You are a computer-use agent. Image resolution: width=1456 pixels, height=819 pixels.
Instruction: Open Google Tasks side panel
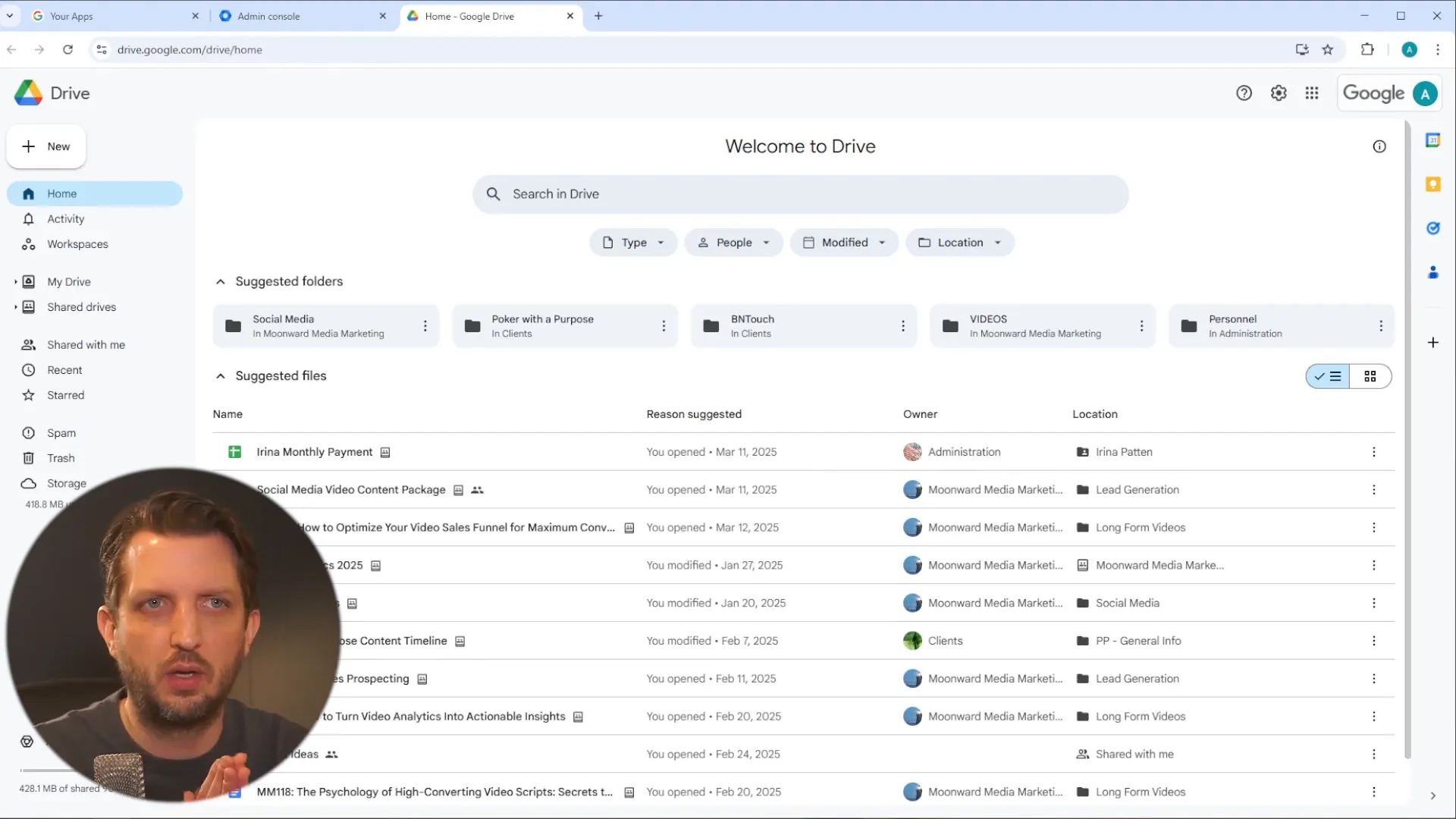coord(1432,228)
